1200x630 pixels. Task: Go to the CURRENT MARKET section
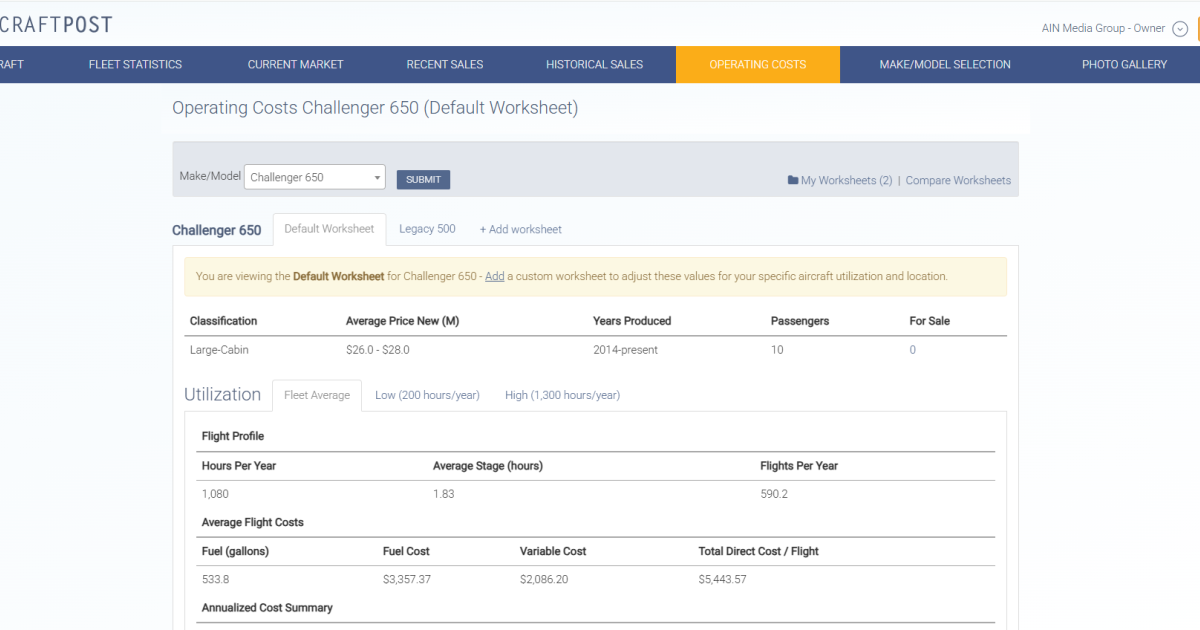tap(295, 64)
